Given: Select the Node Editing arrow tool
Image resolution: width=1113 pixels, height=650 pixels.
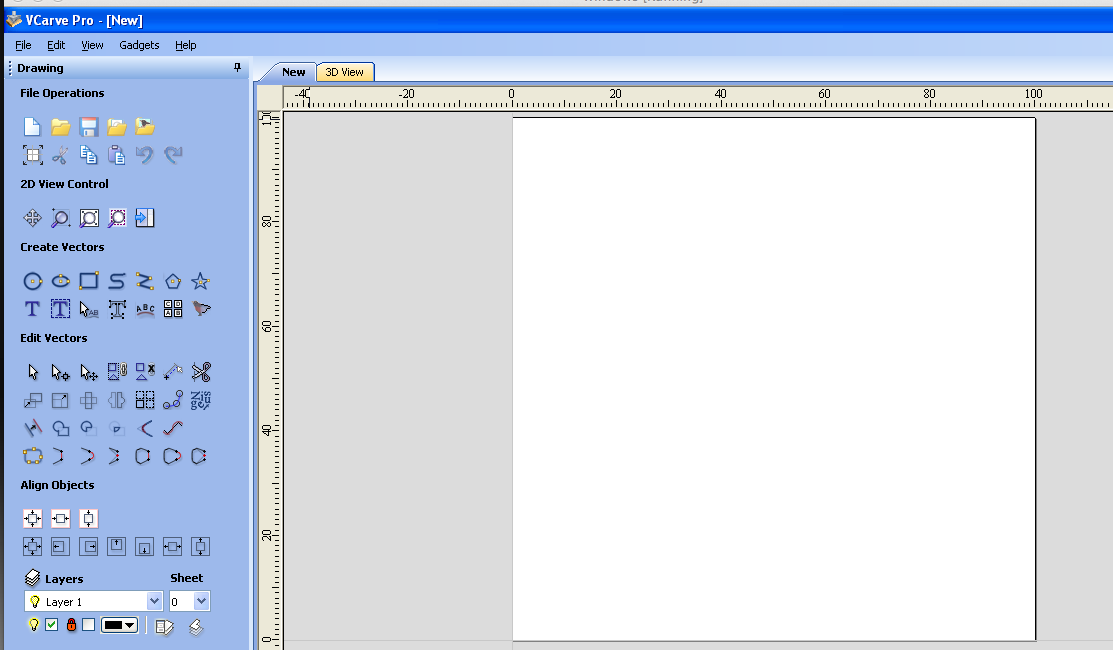Looking at the screenshot, I should 60,371.
